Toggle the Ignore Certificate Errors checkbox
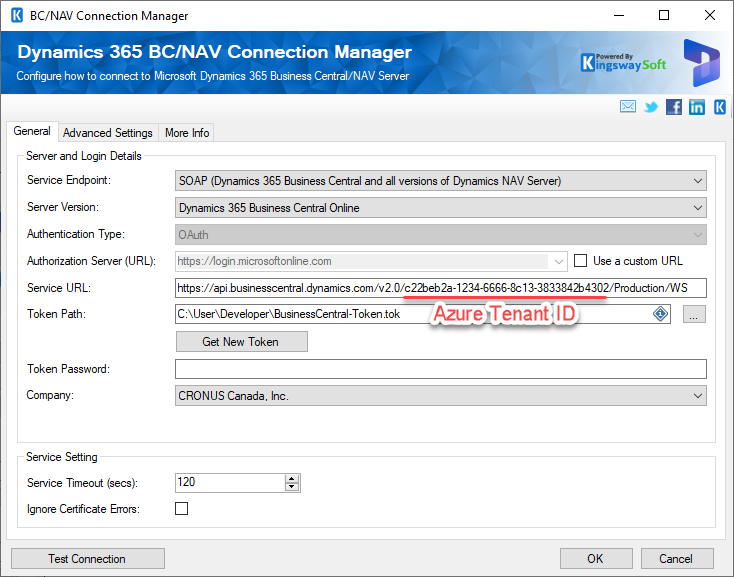The width and height of the screenshot is (734, 577). point(182,508)
